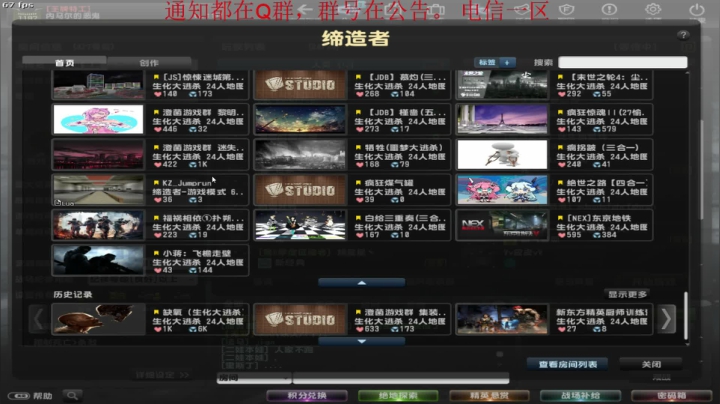The width and height of the screenshot is (720, 404).
Task: Select the 牺牲(噩梦大逃杀) map title
Action: (404, 147)
